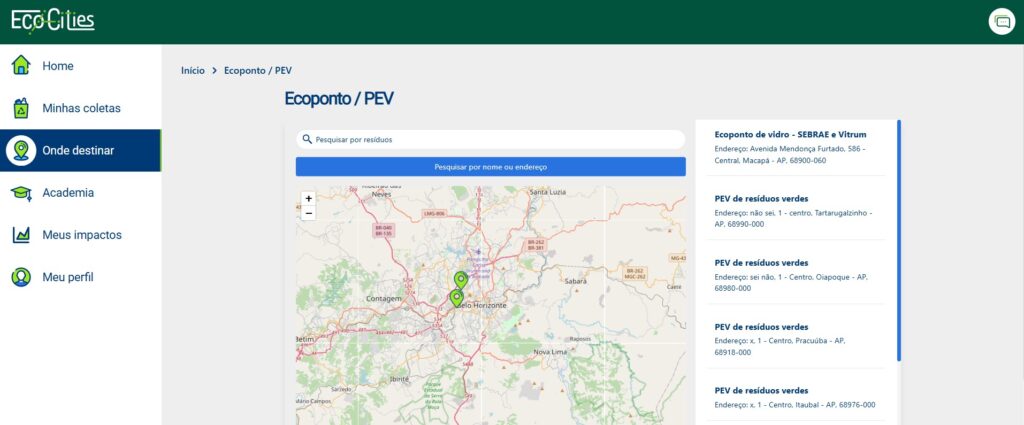
Task: Click the Meu perfil avatar icon
Action: [x=20, y=277]
